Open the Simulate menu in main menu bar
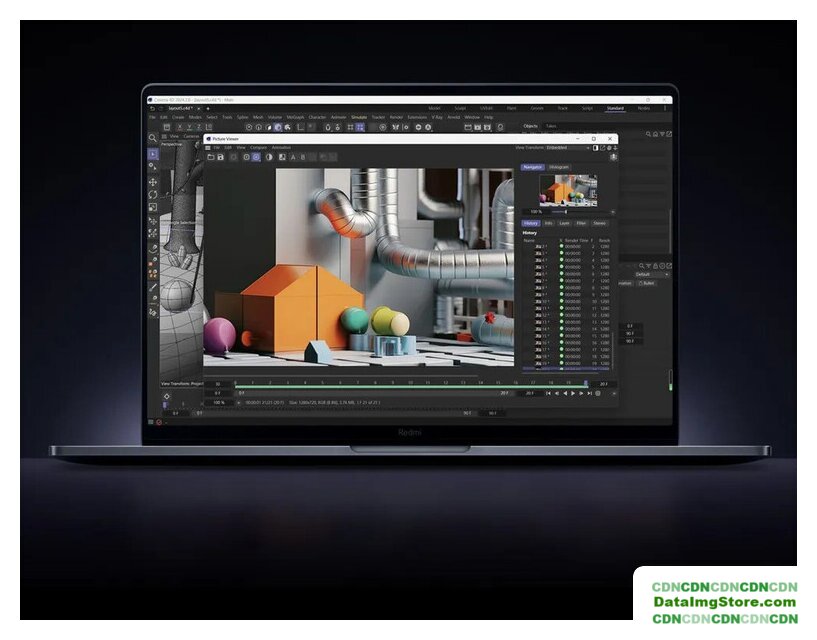The image size is (817, 640). pos(358,117)
